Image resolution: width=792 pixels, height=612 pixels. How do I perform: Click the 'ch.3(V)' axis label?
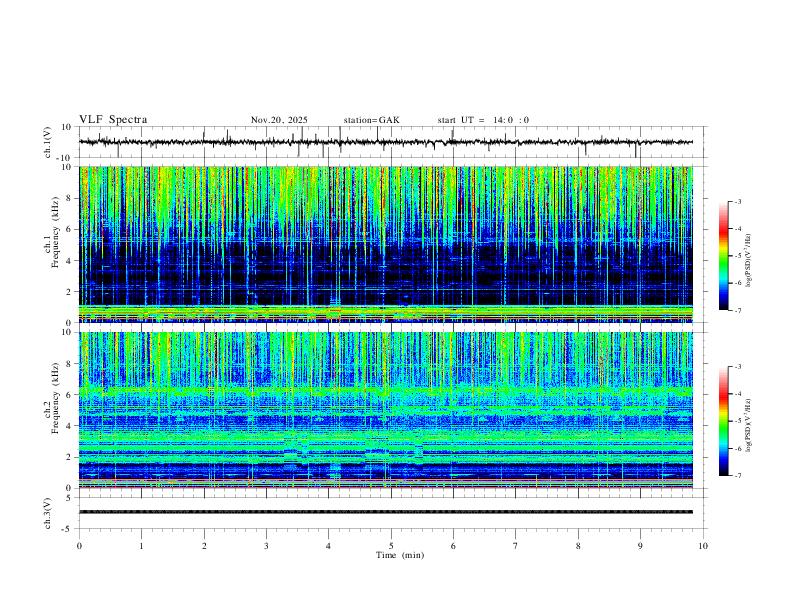coord(47,514)
